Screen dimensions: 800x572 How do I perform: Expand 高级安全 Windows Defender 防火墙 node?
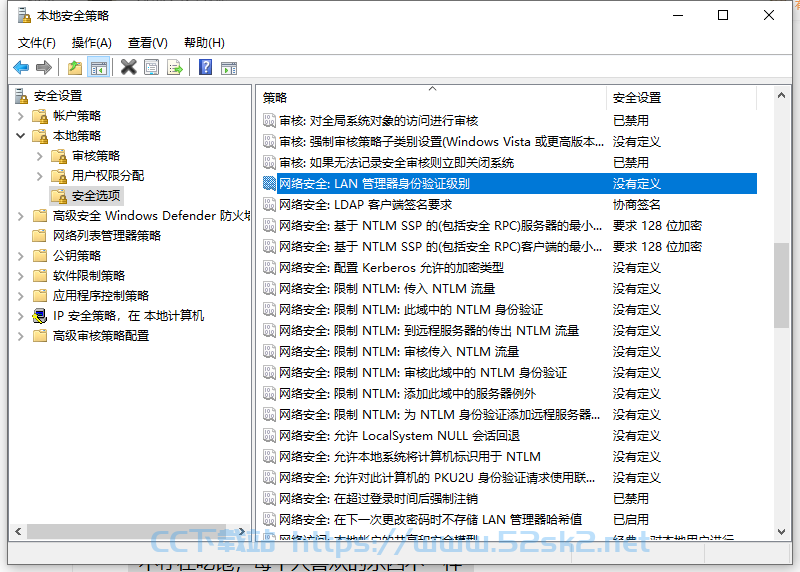click(20, 216)
